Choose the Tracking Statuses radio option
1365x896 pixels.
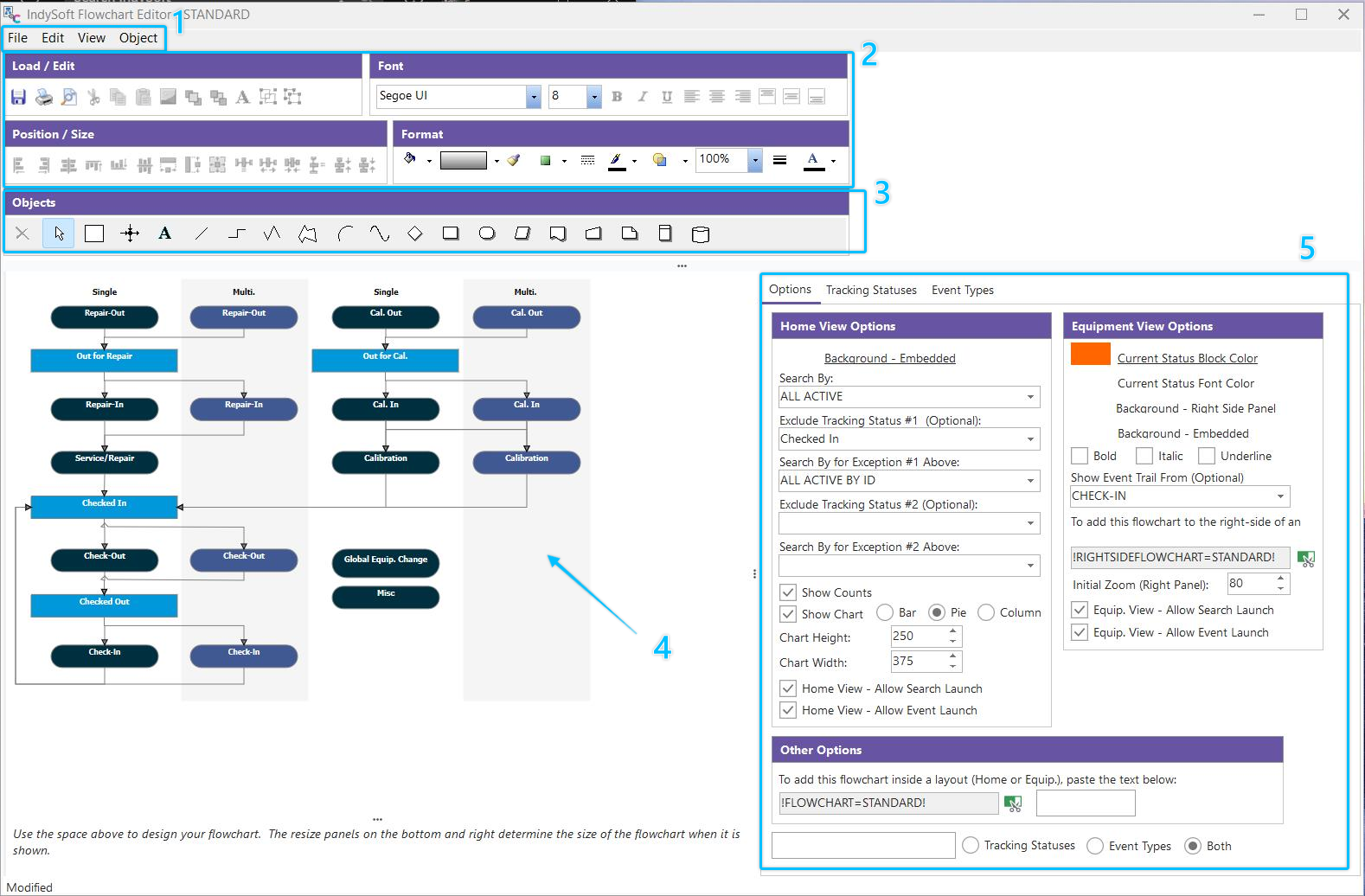[x=971, y=846]
